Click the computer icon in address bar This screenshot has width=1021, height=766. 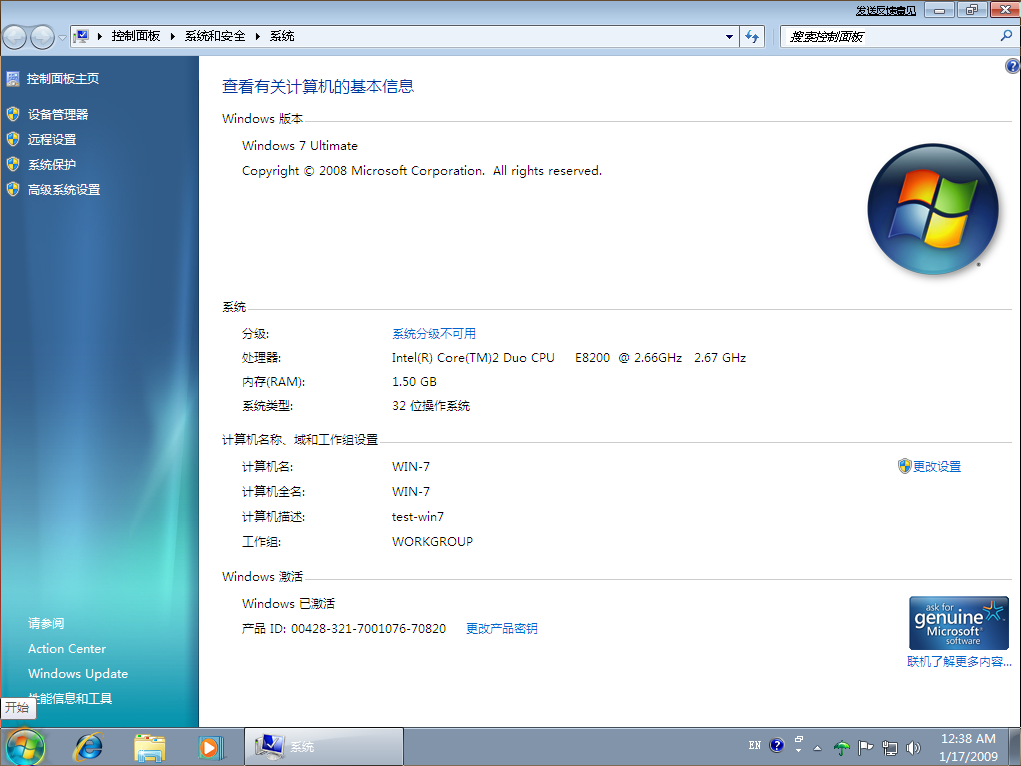(81, 36)
